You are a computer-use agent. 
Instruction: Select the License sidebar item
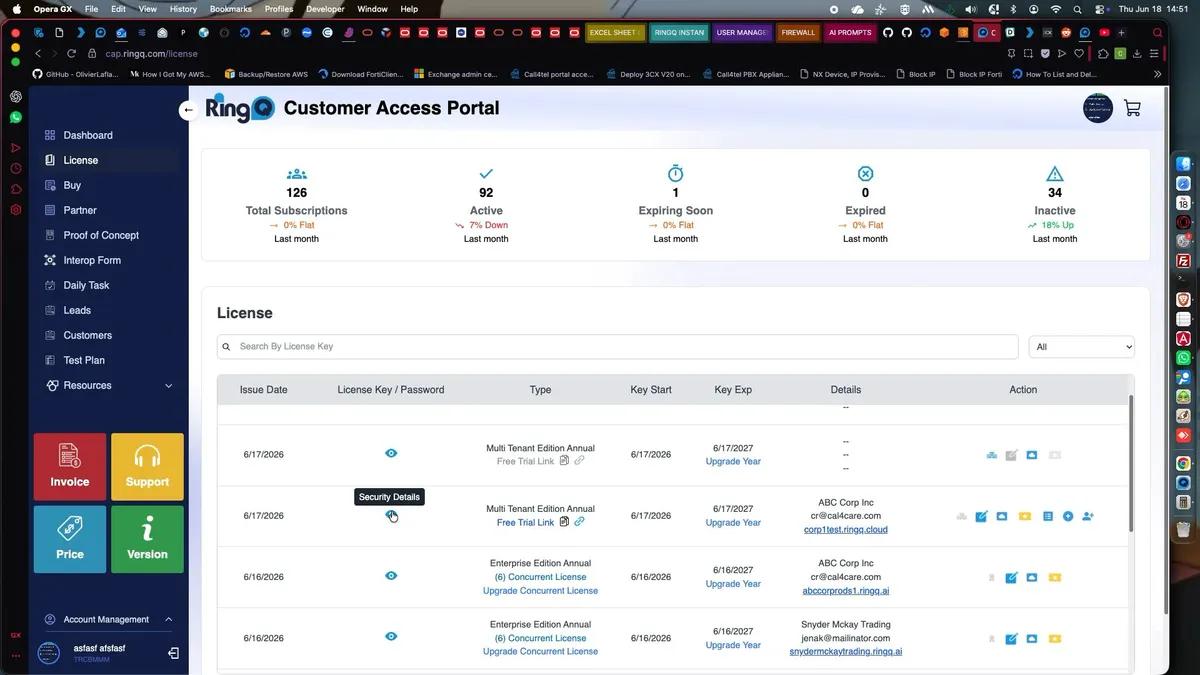click(81, 160)
